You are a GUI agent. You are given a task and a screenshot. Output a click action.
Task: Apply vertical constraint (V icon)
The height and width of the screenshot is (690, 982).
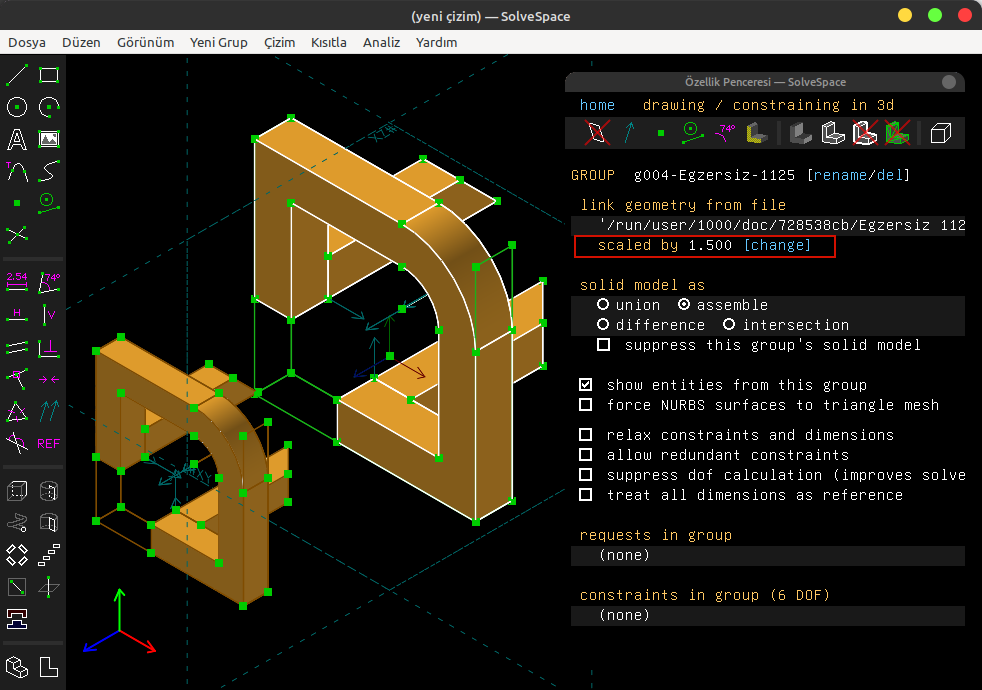pyautogui.click(x=49, y=314)
